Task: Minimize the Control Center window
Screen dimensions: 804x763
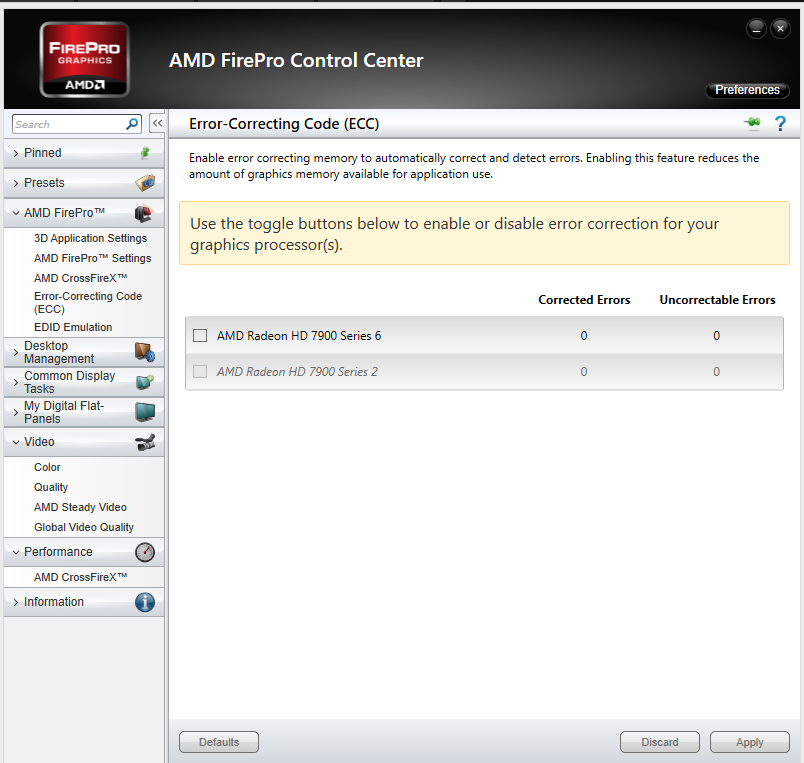Action: coord(756,29)
